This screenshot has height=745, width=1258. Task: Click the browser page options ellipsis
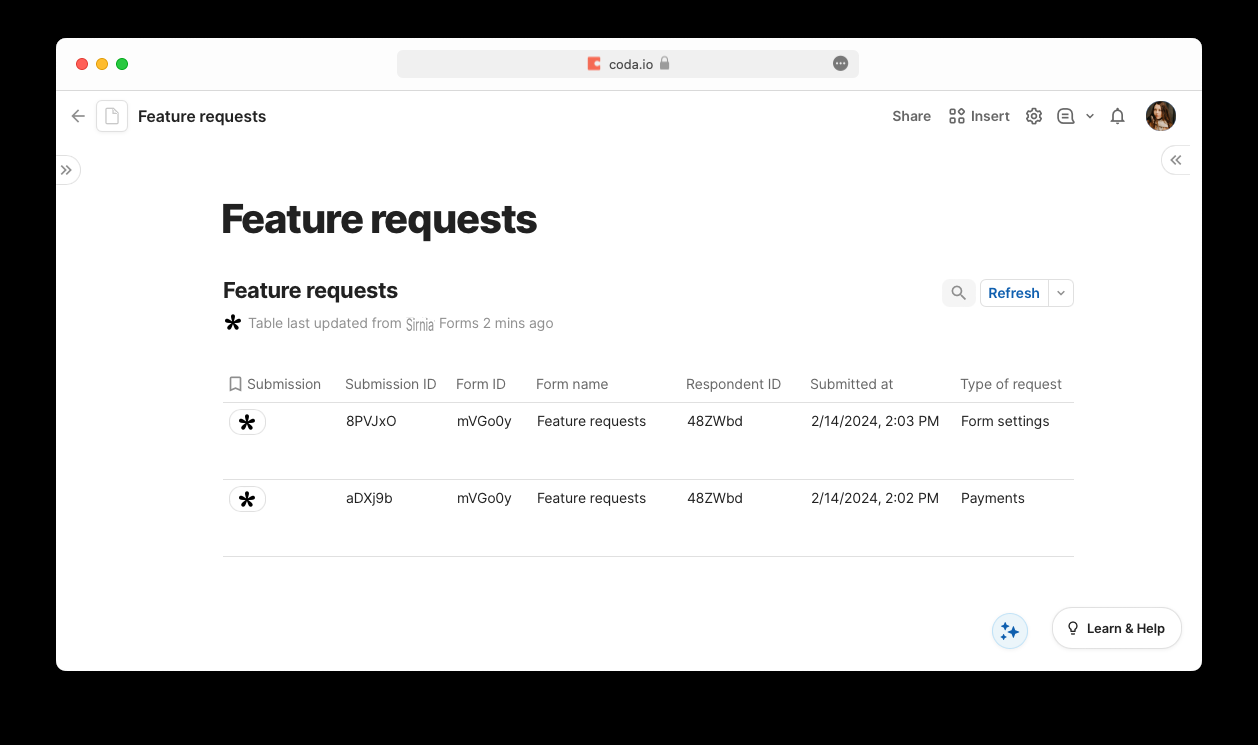click(841, 64)
